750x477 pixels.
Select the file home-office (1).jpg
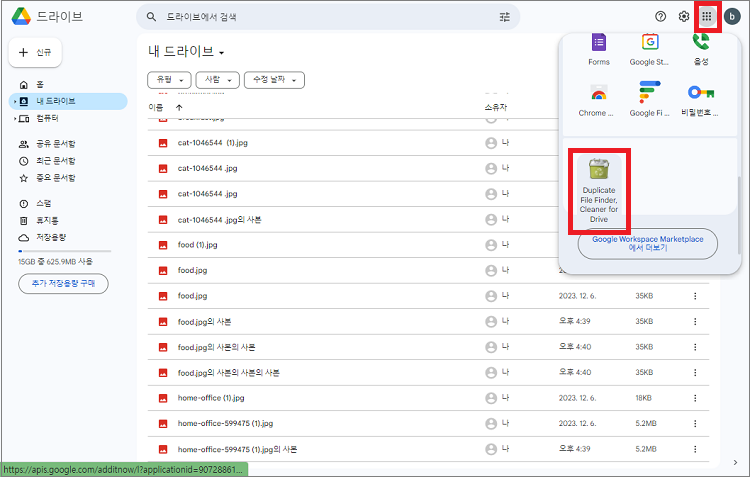428,398
